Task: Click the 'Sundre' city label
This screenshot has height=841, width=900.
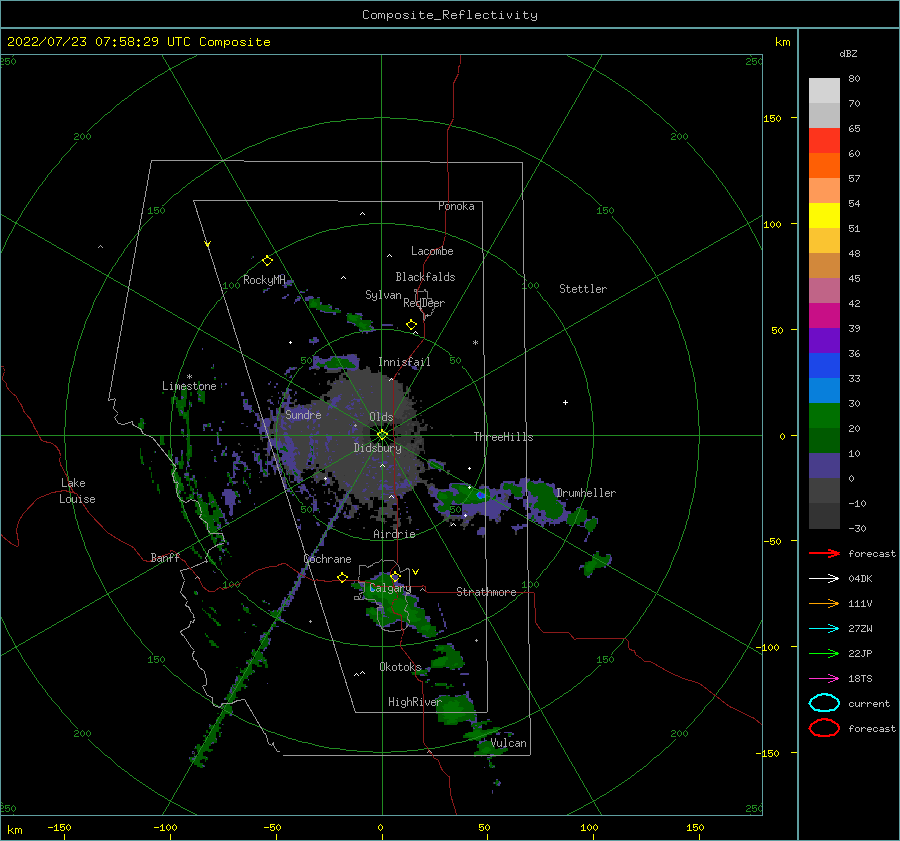Action: click(303, 414)
